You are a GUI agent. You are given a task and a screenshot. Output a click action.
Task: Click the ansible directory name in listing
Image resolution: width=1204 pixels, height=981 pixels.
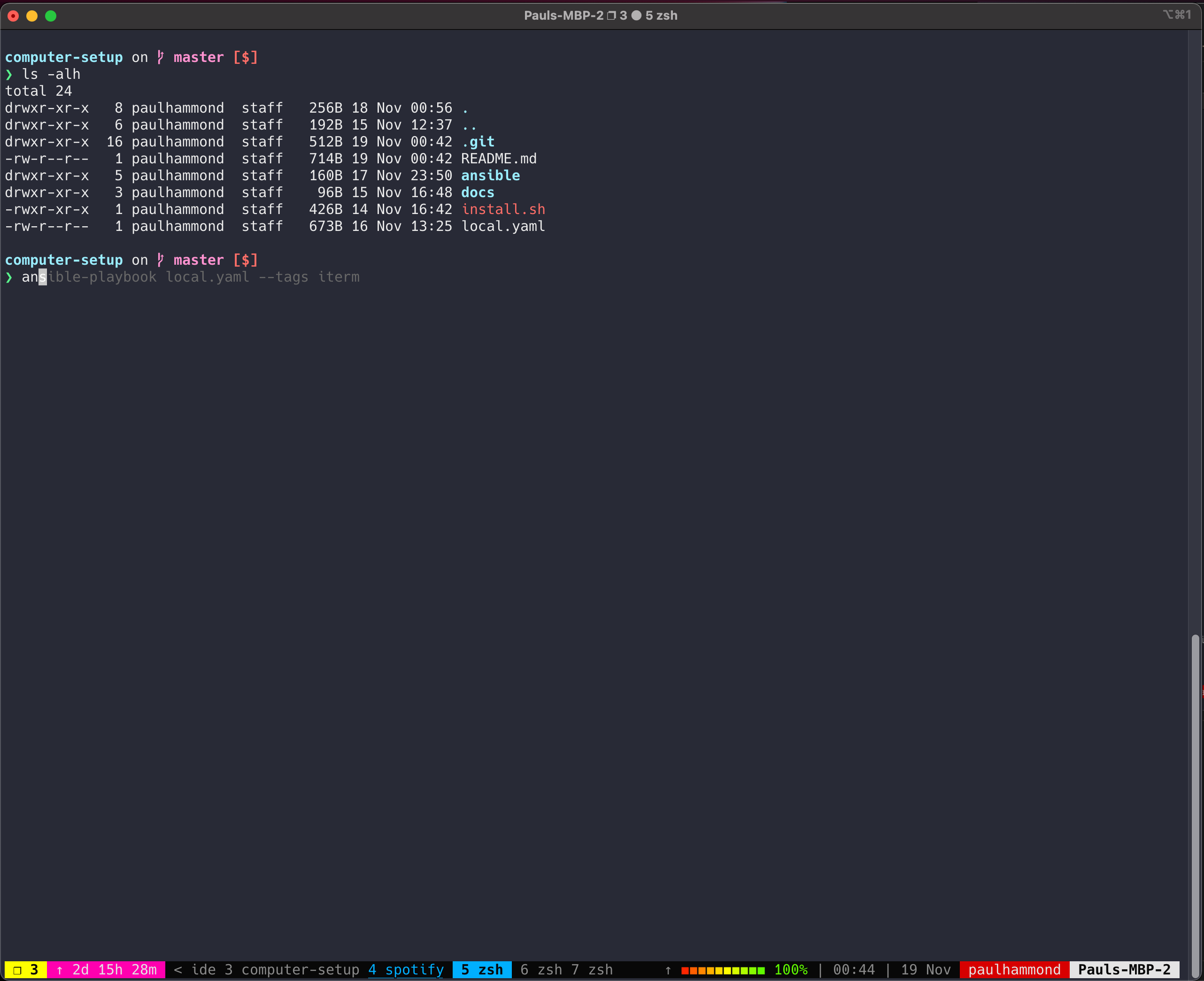[490, 175]
